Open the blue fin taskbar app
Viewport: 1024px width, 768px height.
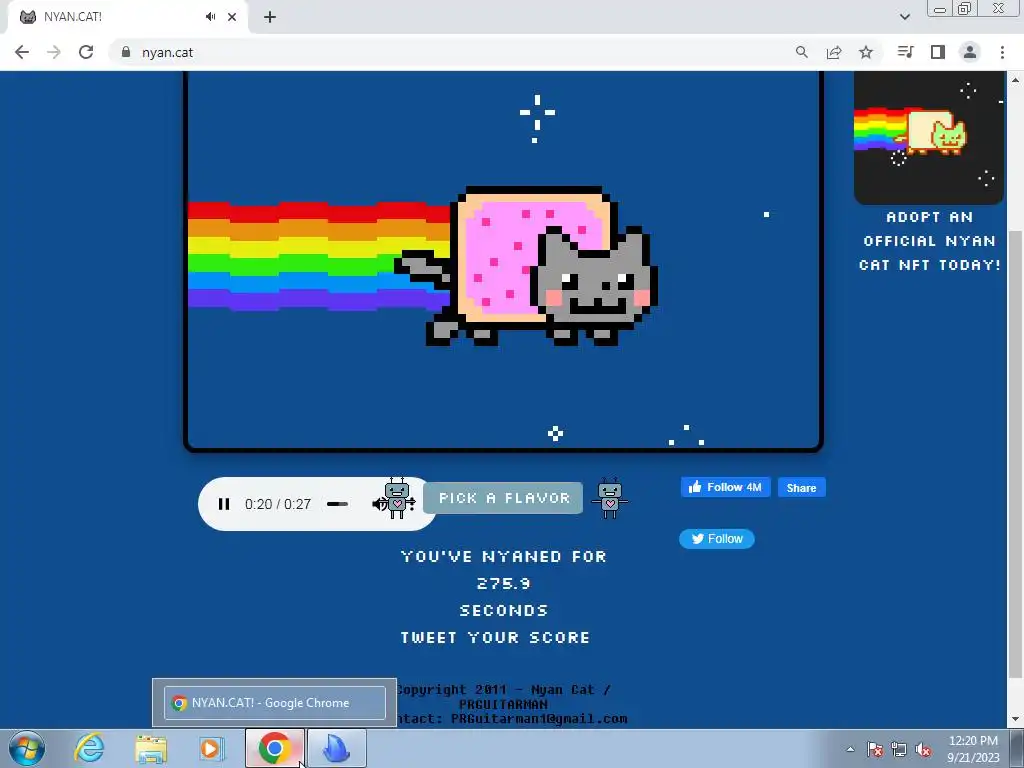(x=336, y=748)
